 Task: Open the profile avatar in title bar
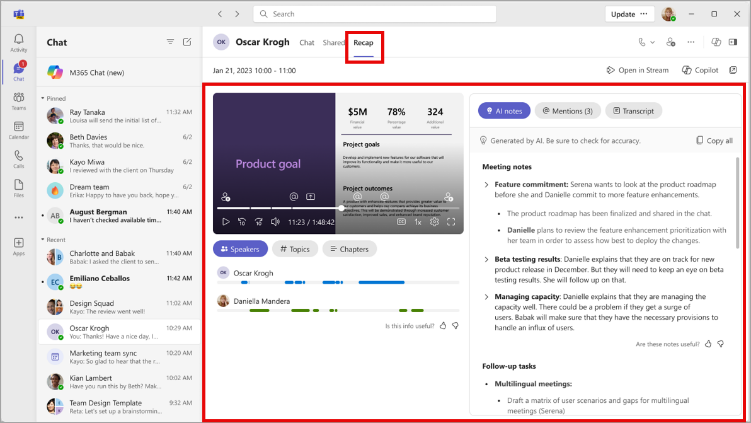click(669, 14)
